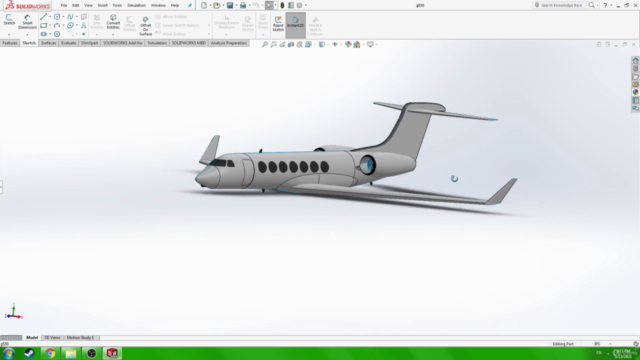The height and width of the screenshot is (360, 640).
Task: Select the Line sketch tool
Action: 44,17
